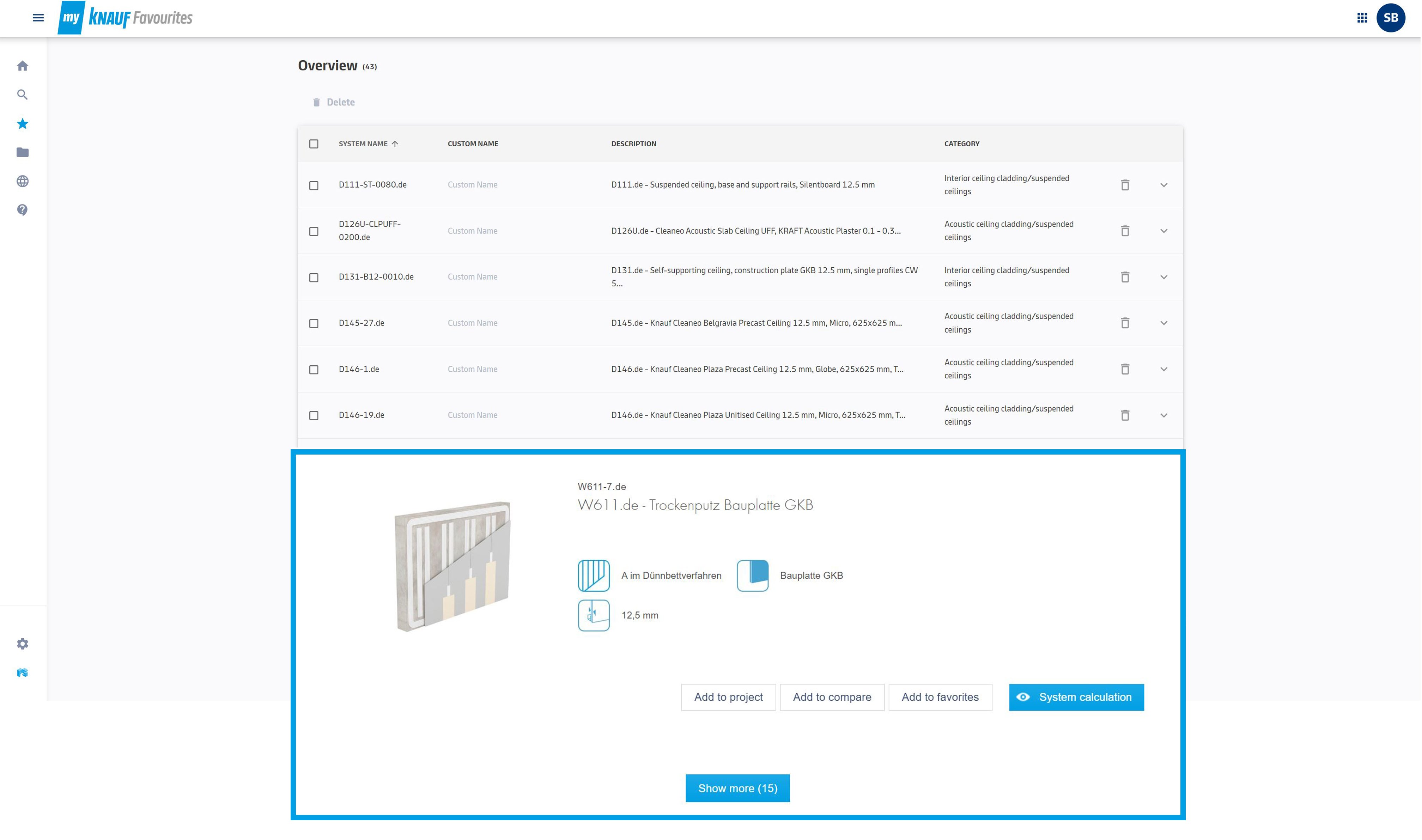Check the box for D145-27.de
The width and height of the screenshot is (1422, 840).
(314, 324)
